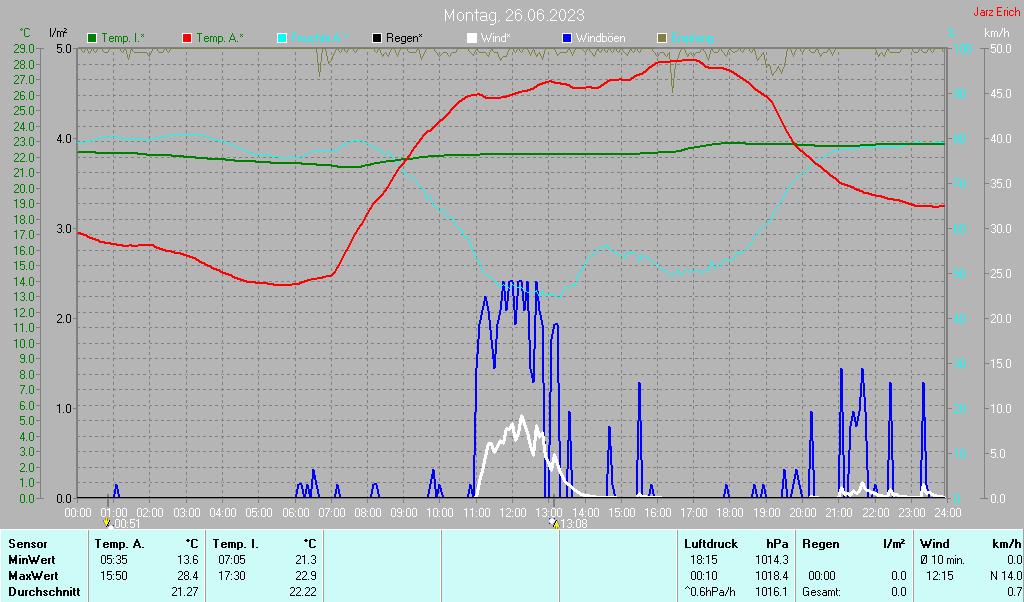Click the 'l/m²' axis unit above the chart

point(57,33)
